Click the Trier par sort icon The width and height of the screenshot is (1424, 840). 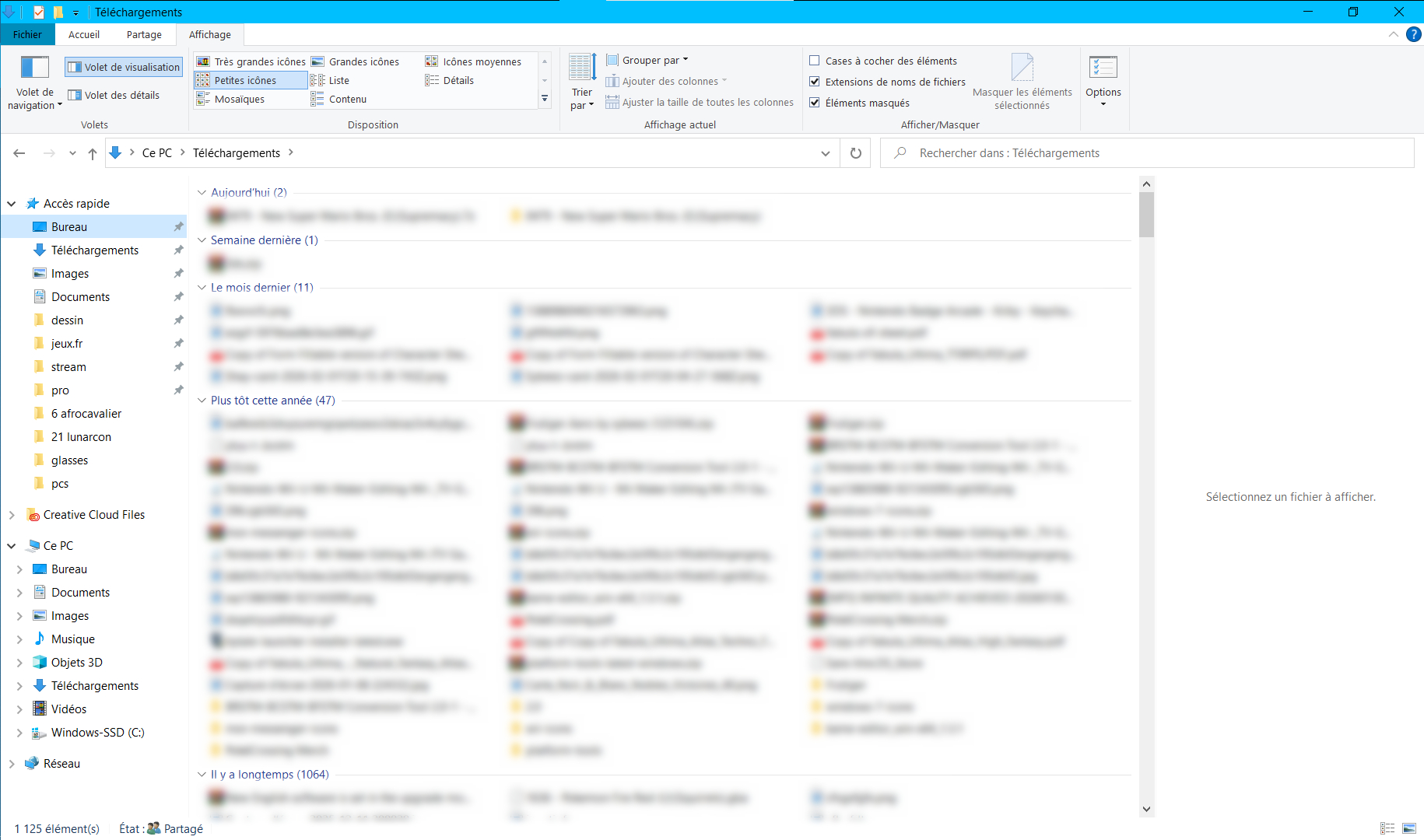[x=582, y=68]
